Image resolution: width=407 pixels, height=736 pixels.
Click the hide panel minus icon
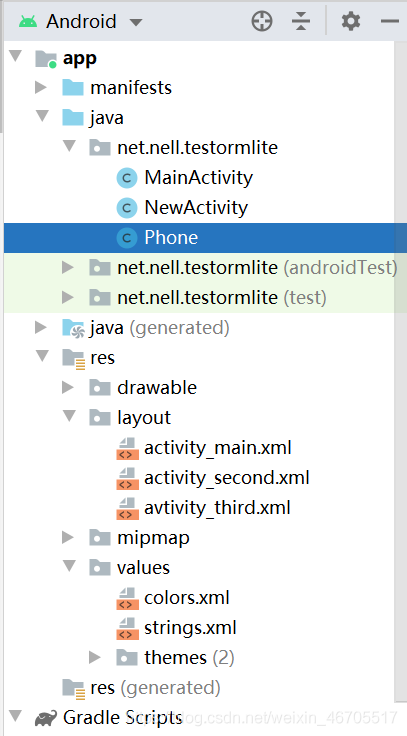tap(390, 22)
